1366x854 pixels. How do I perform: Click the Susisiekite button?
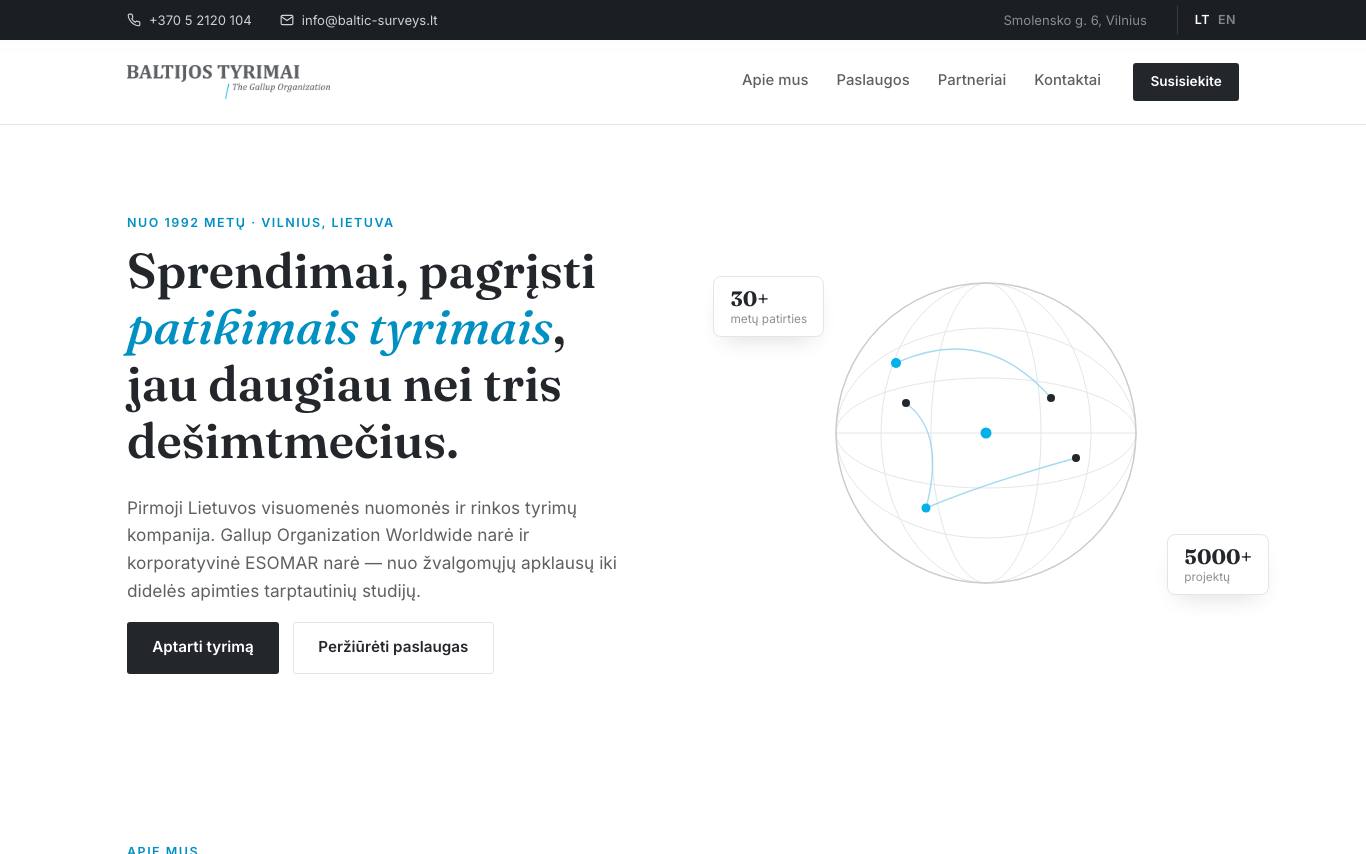click(1186, 82)
